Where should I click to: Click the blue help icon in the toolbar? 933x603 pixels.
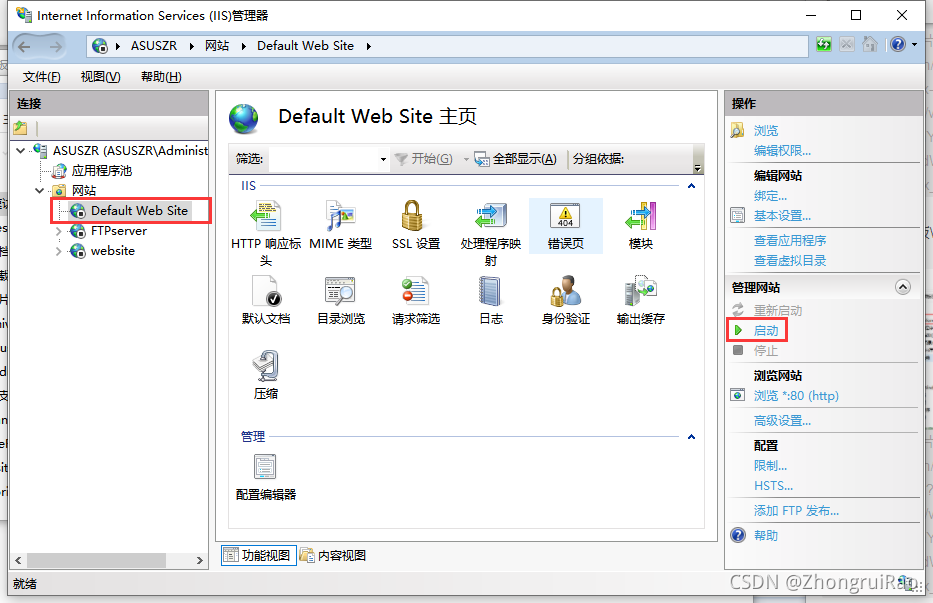click(x=898, y=45)
